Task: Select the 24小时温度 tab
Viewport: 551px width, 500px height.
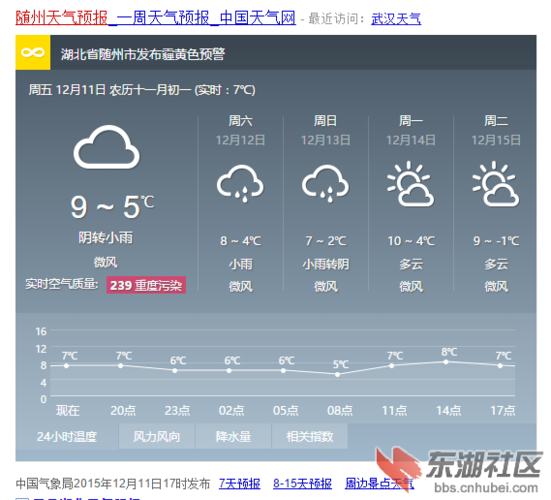Action: tap(67, 436)
